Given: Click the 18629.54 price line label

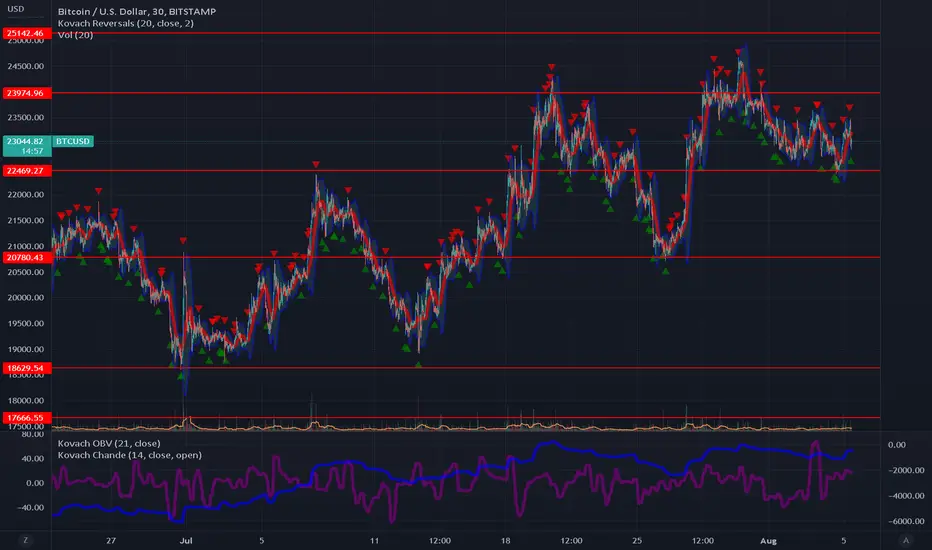Looking at the screenshot, I should 27,368.
